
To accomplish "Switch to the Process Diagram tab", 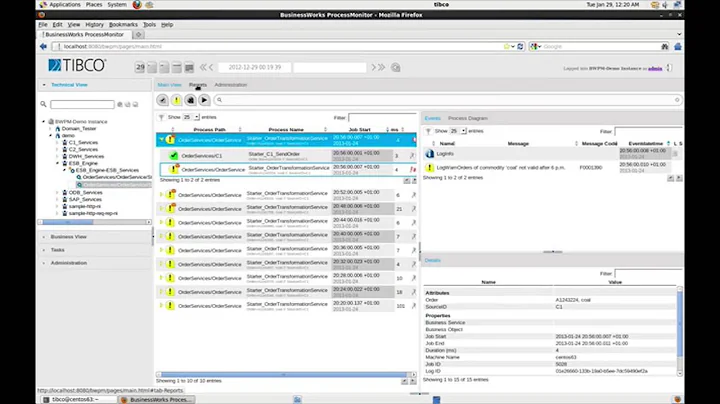I will [x=468, y=118].
